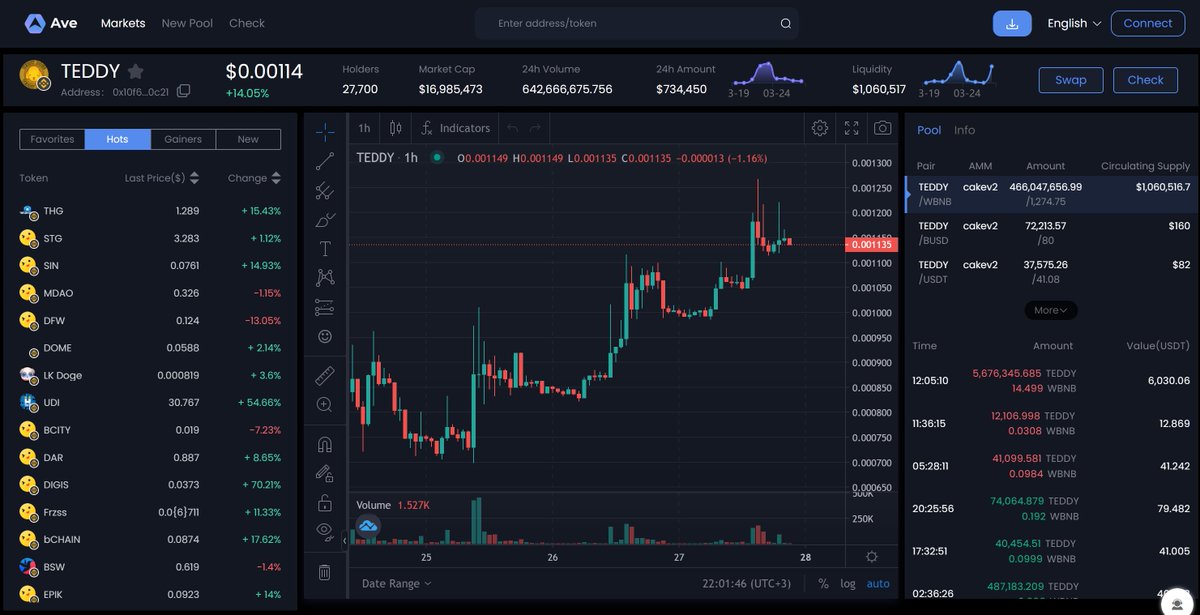The width and height of the screenshot is (1200, 615).
Task: Open chart settings via the gear icon
Action: click(820, 128)
